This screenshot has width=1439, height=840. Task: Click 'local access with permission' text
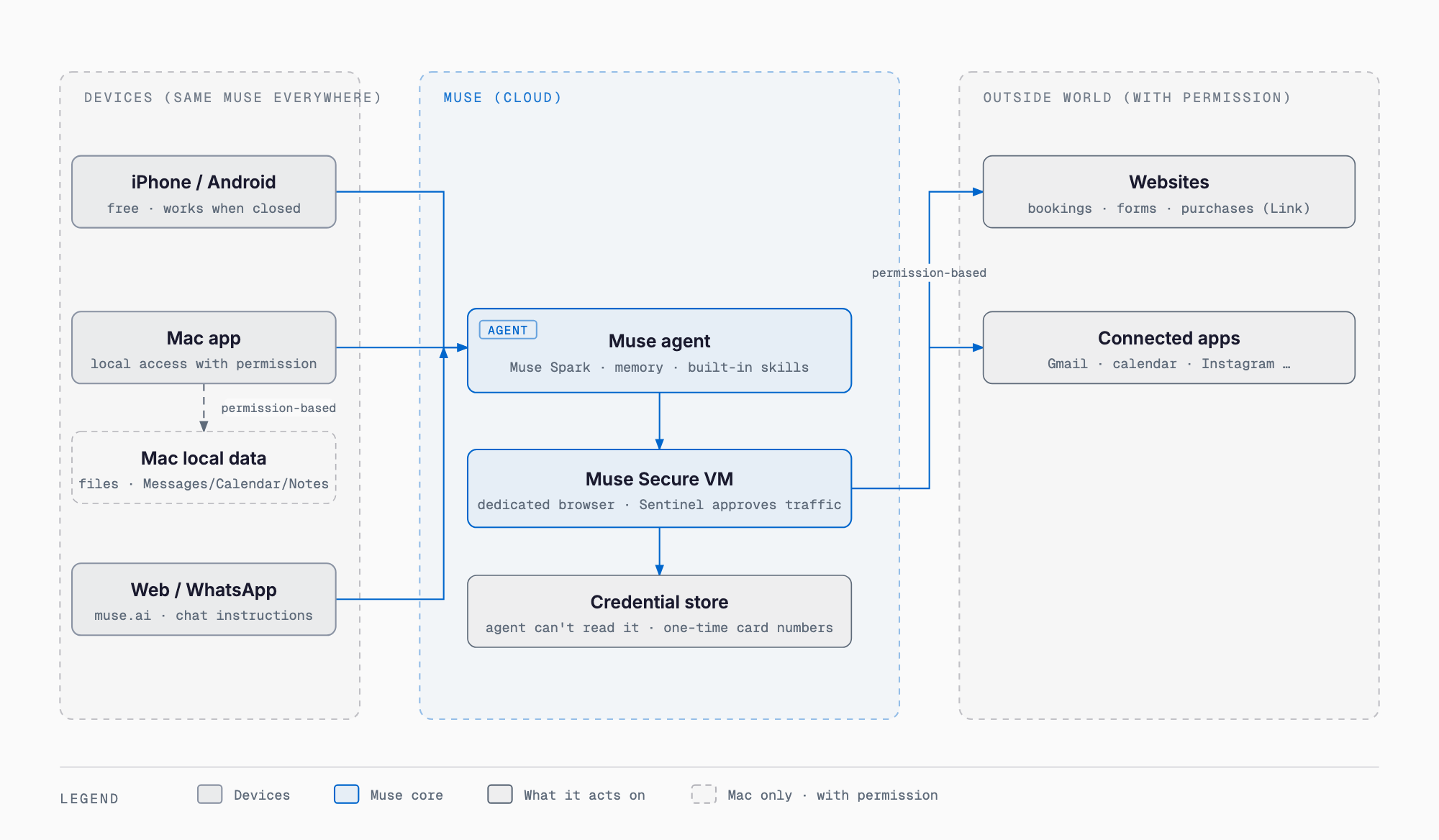click(x=204, y=364)
